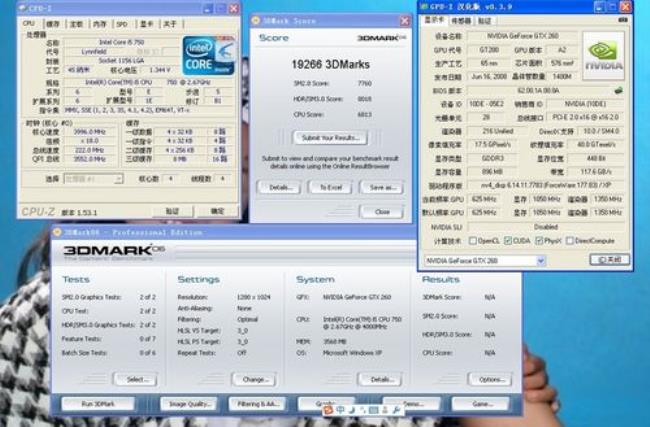Screen dimensions: 650x427
Task: Open the NVIDIA GeForce GTX 260 card dropdown
Action: 541,261
